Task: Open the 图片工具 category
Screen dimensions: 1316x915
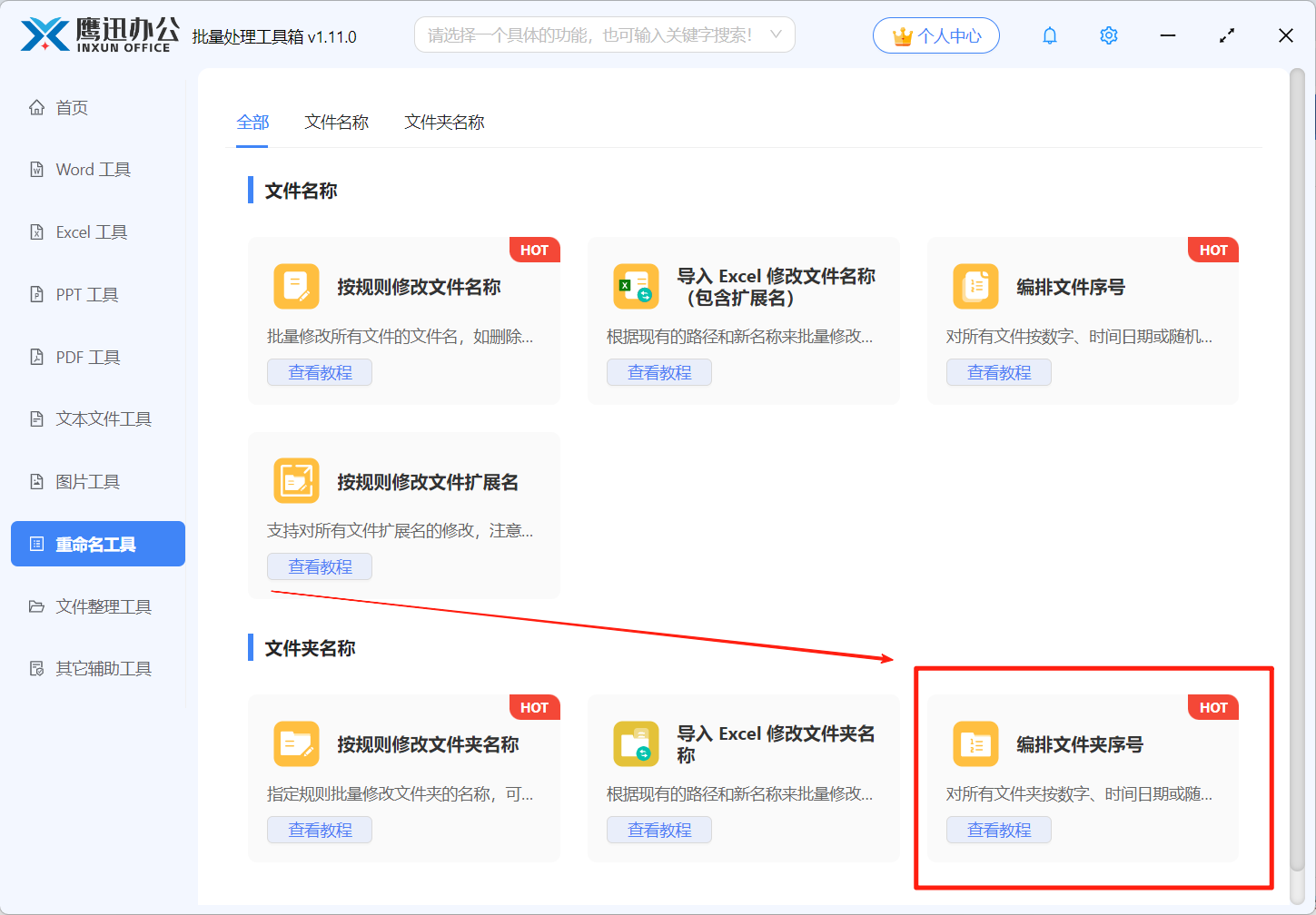Action: click(88, 481)
